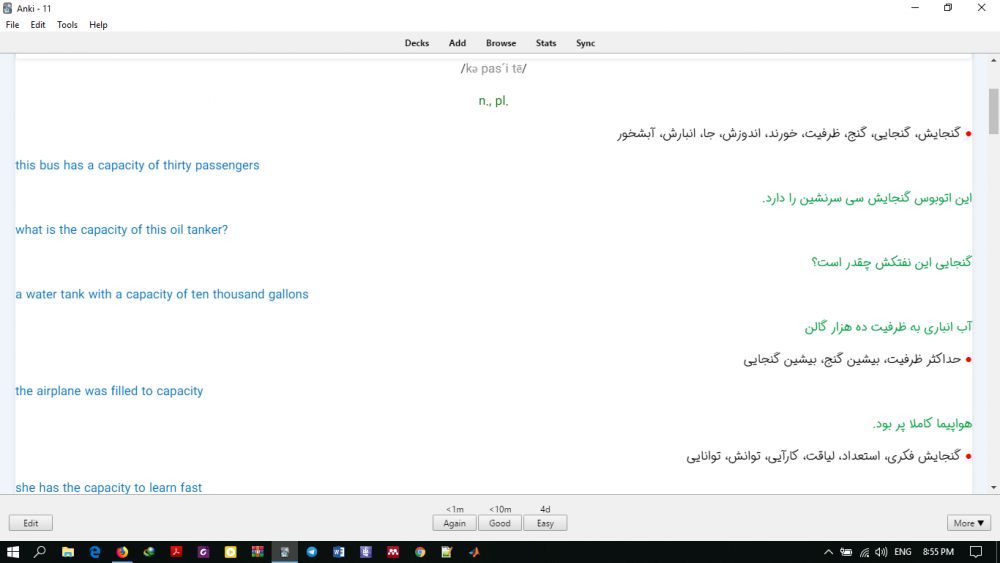This screenshot has height=563, width=1000.
Task: Rate the card as Good
Action: click(x=500, y=523)
